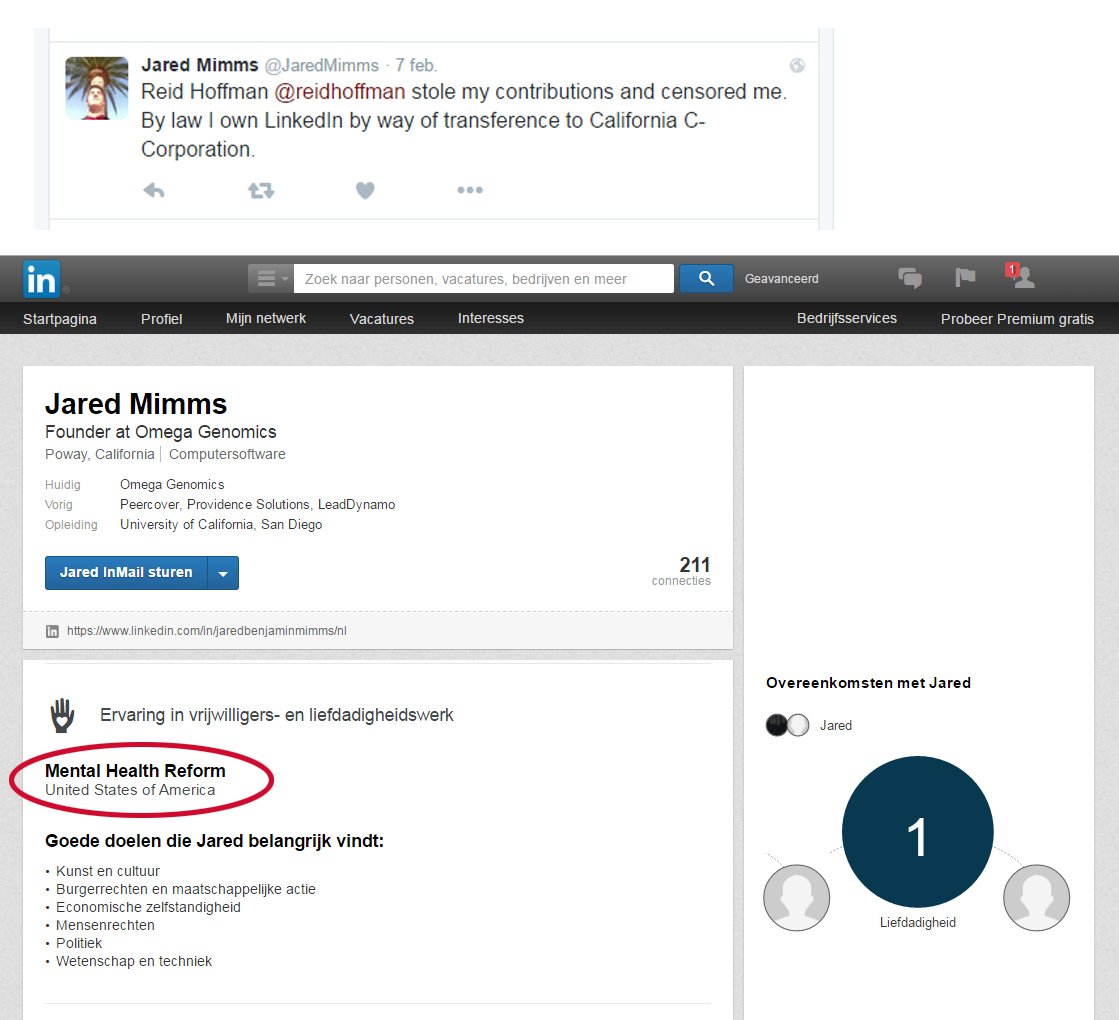Click the Geavanceerd search link
The width and height of the screenshot is (1119, 1020).
click(x=781, y=279)
